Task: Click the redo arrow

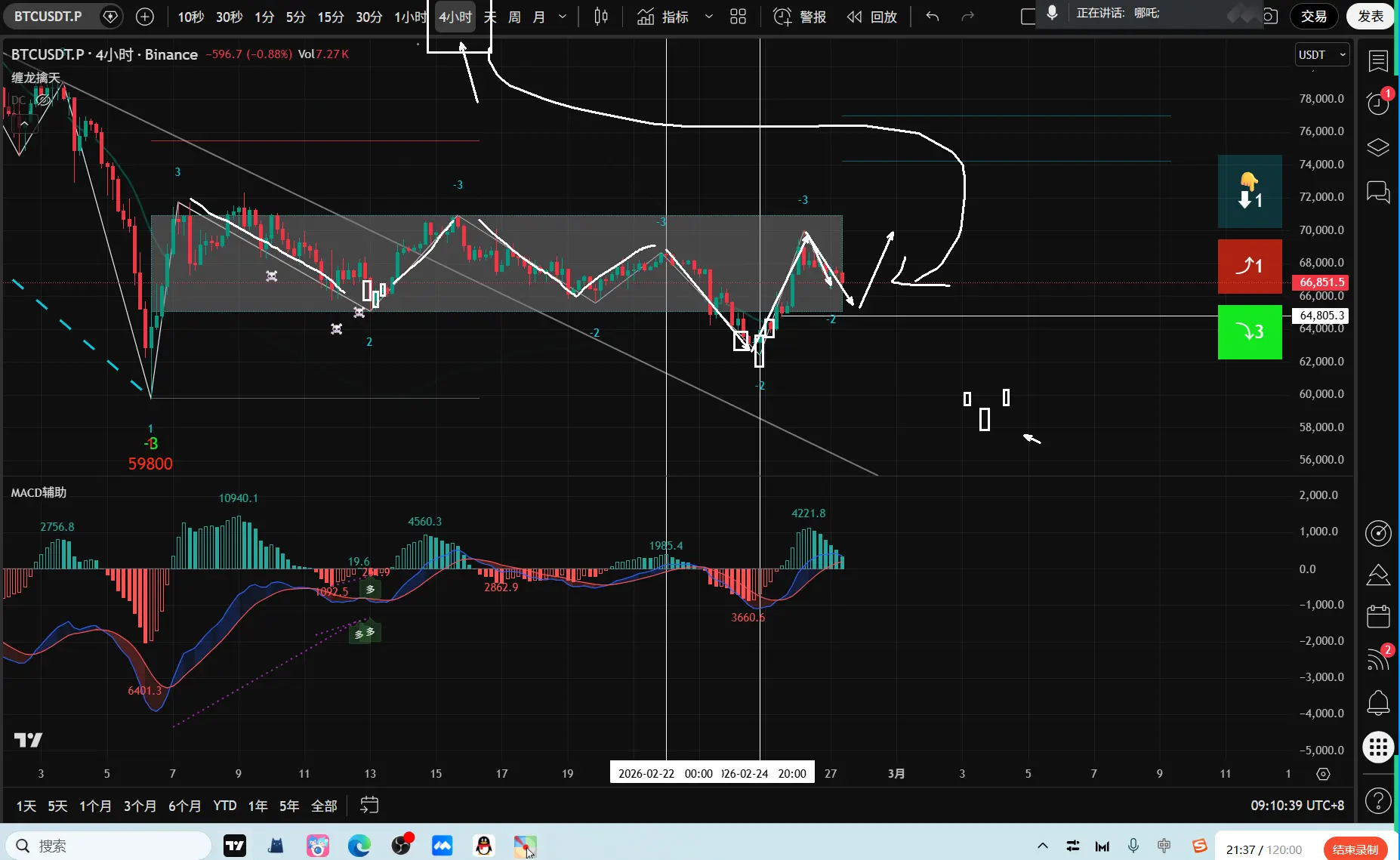Action: pyautogui.click(x=967, y=17)
